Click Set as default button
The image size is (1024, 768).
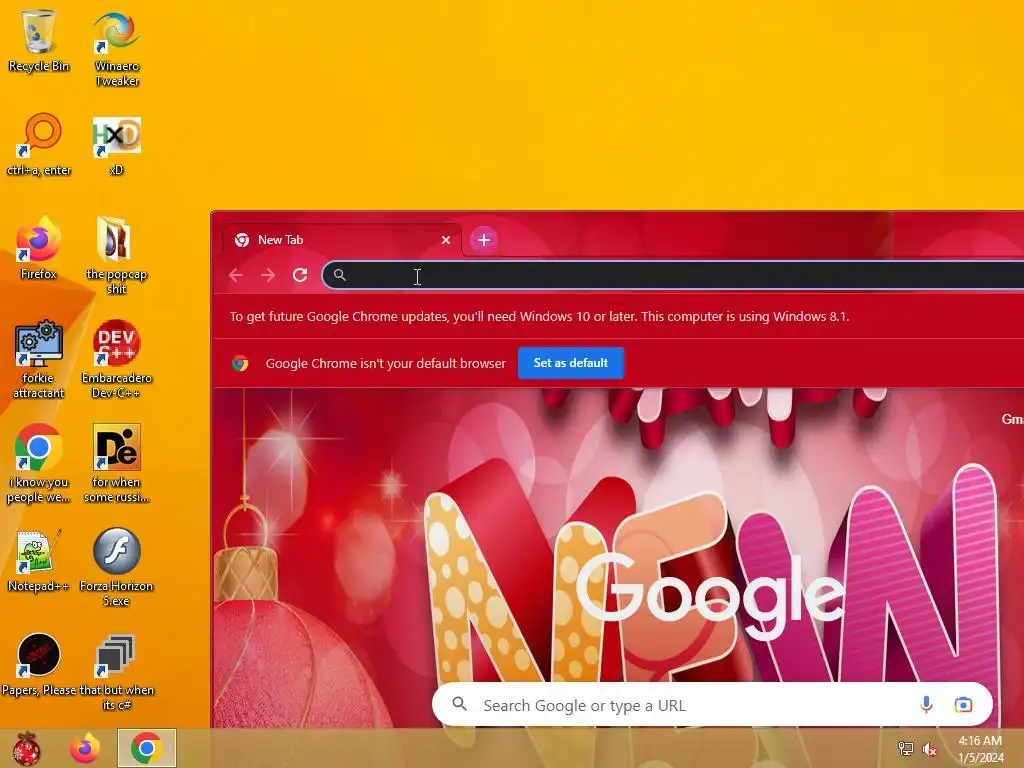click(x=571, y=363)
